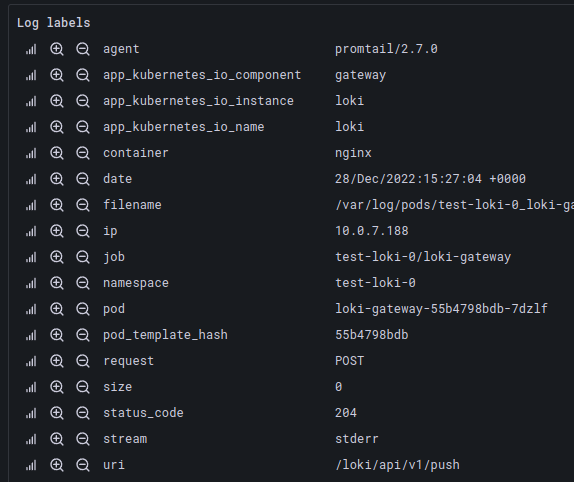The image size is (574, 482).
Task: Show stats for ip label
Action: 31,231
